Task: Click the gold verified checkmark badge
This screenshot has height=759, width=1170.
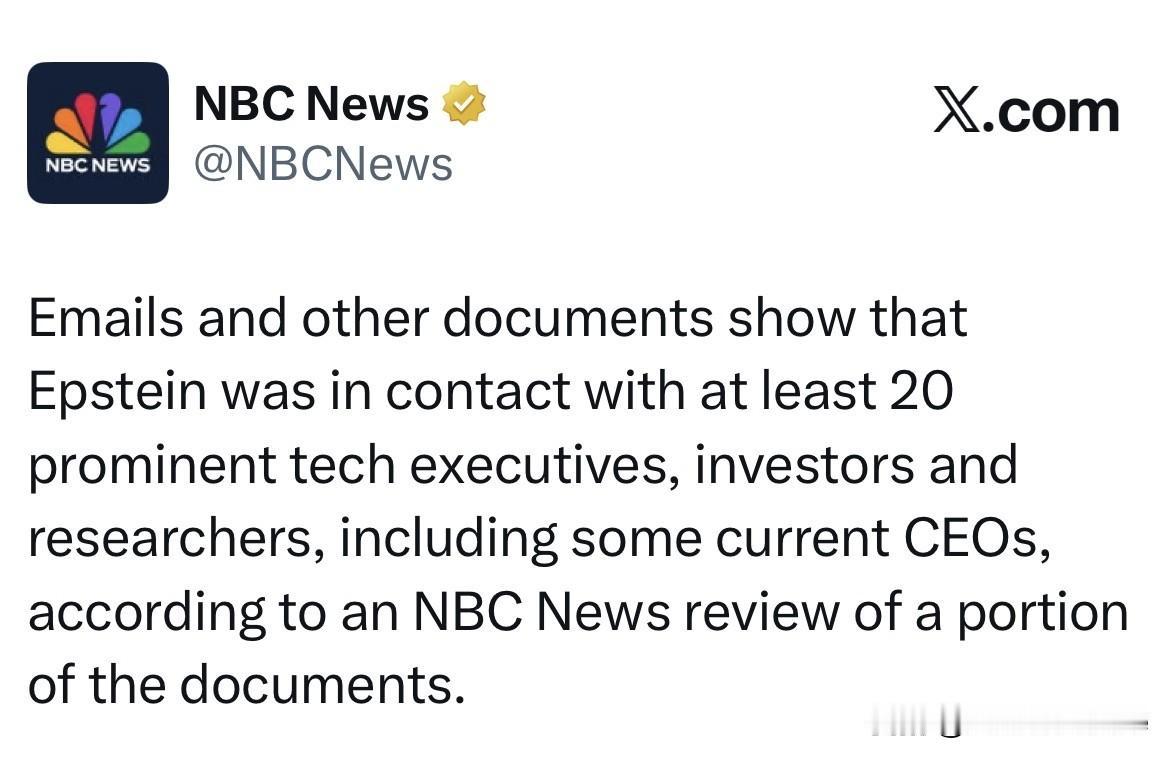Action: pyautogui.click(x=463, y=104)
